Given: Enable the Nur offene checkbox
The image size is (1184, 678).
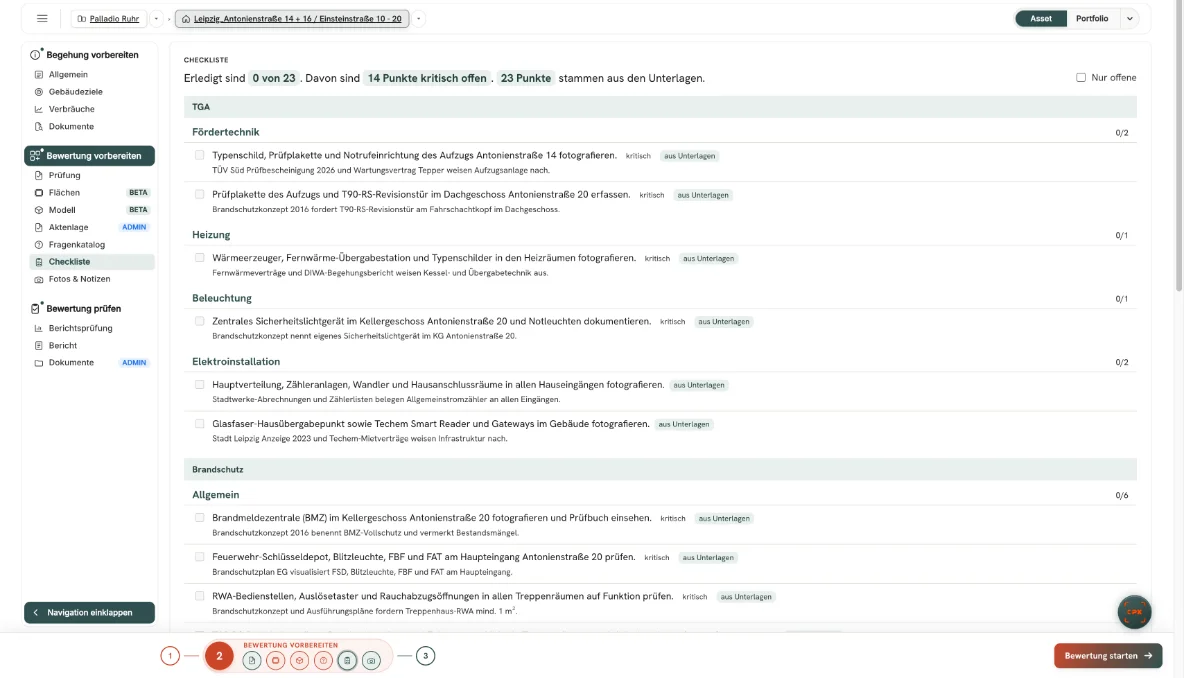Looking at the screenshot, I should point(1081,78).
